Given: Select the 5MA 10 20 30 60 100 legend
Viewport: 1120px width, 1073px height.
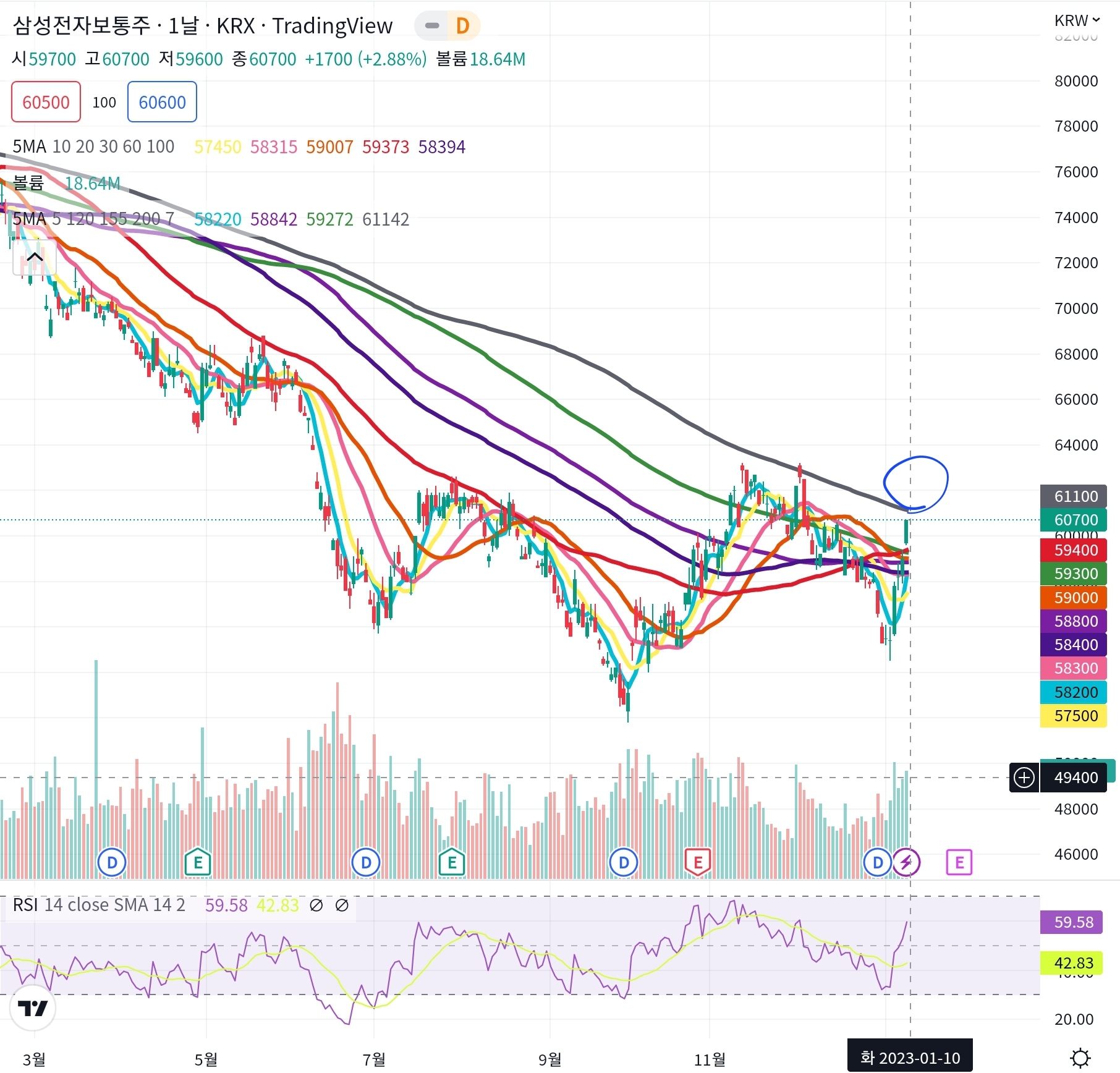Looking at the screenshot, I should (x=93, y=146).
